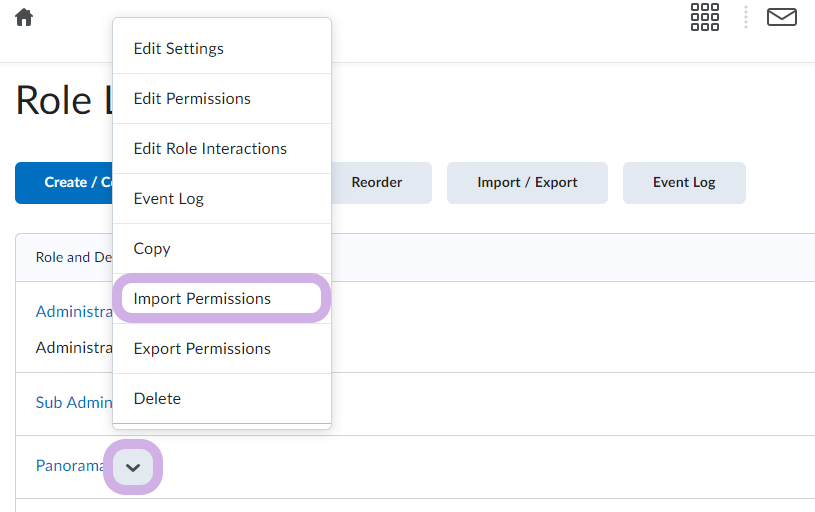Open Event Log from context menu
Viewport: 815px width, 512px height.
pyautogui.click(x=169, y=198)
